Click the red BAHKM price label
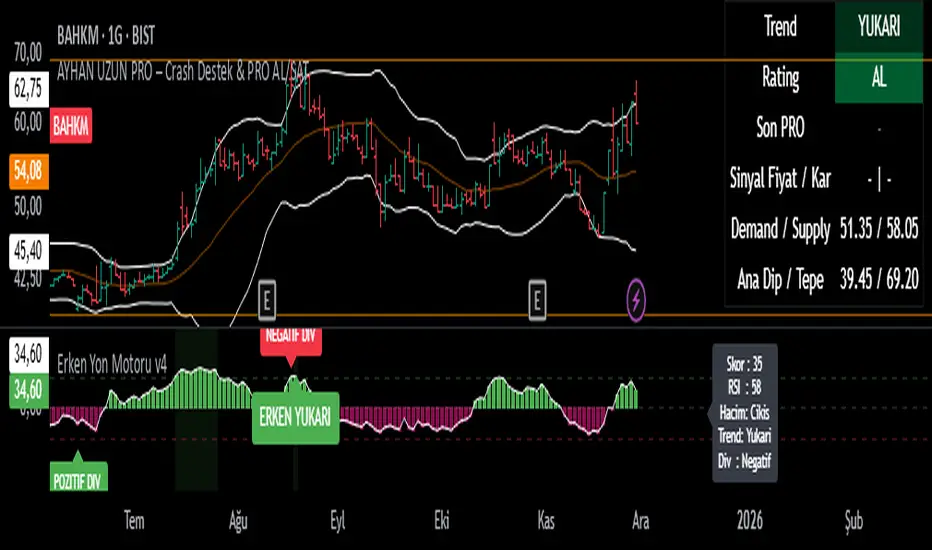This screenshot has height=550, width=932. pos(71,126)
